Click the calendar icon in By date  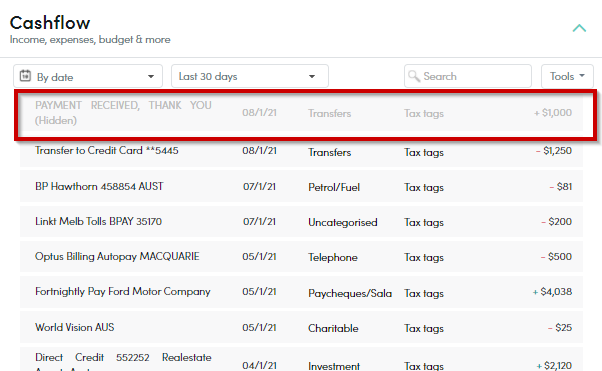click(x=25, y=76)
